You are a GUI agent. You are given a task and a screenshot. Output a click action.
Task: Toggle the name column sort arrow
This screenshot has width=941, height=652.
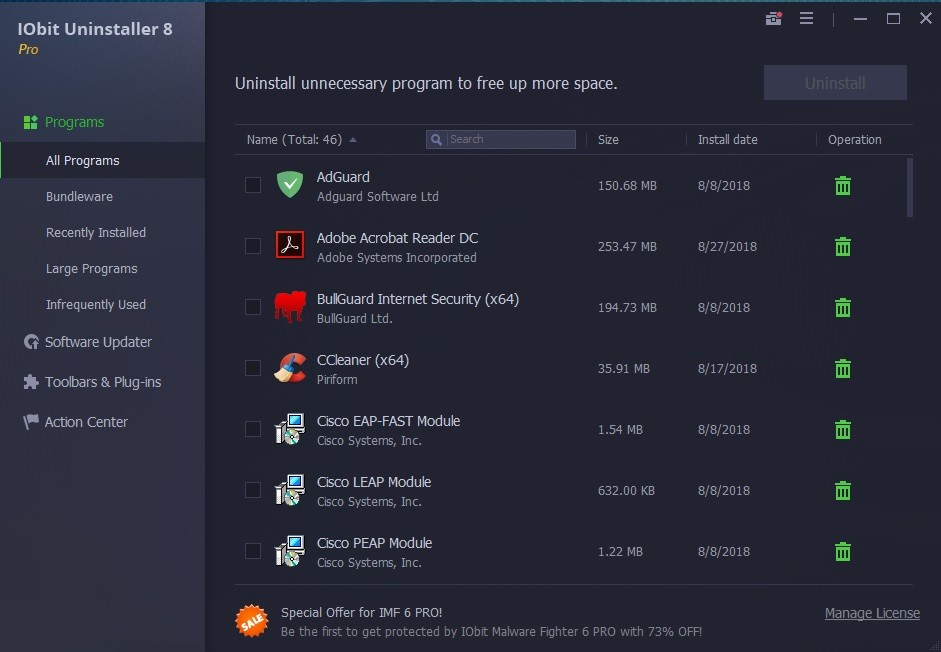(x=353, y=140)
